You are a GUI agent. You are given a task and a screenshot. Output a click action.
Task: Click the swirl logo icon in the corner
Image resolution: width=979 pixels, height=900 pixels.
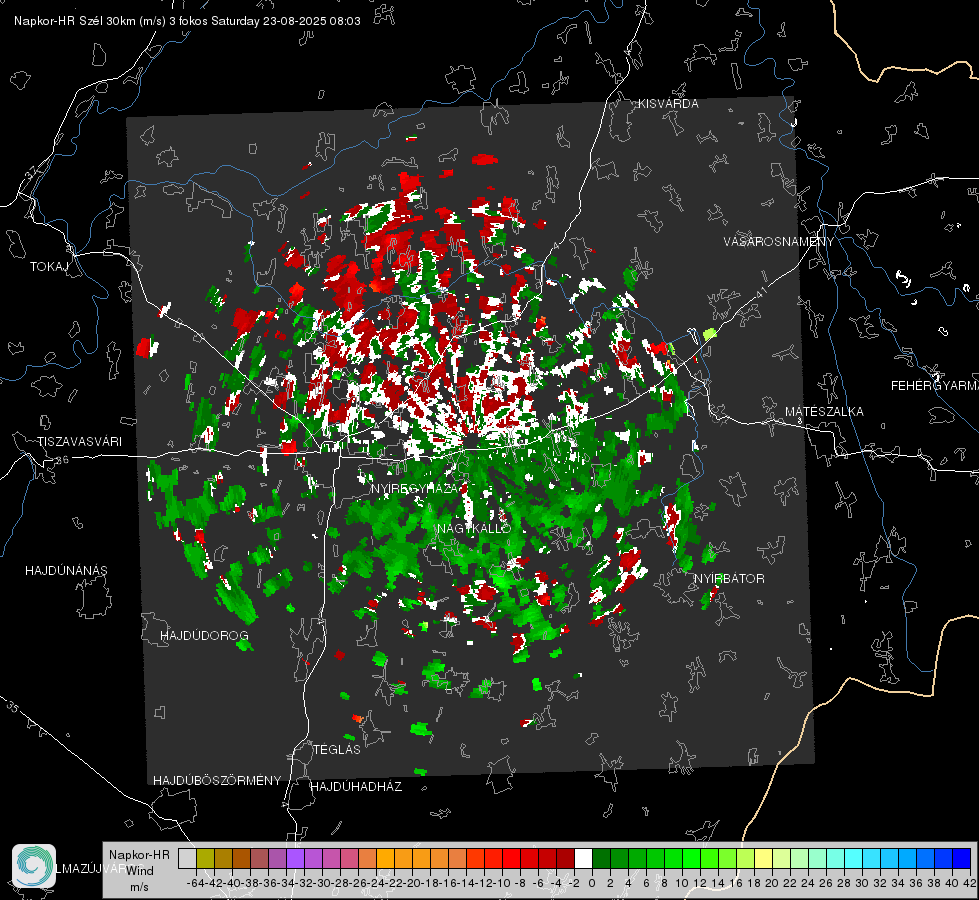[x=34, y=866]
